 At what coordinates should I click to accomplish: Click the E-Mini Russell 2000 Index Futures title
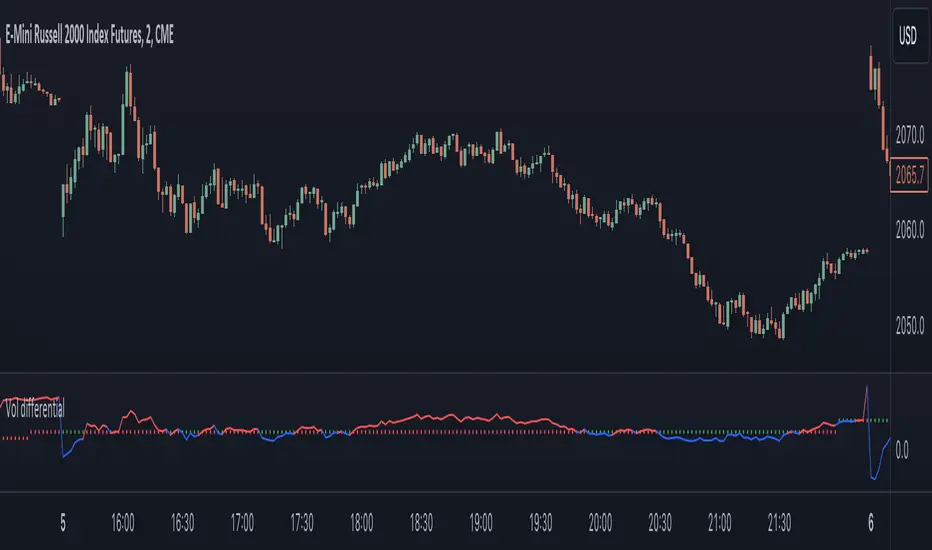pyautogui.click(x=90, y=35)
